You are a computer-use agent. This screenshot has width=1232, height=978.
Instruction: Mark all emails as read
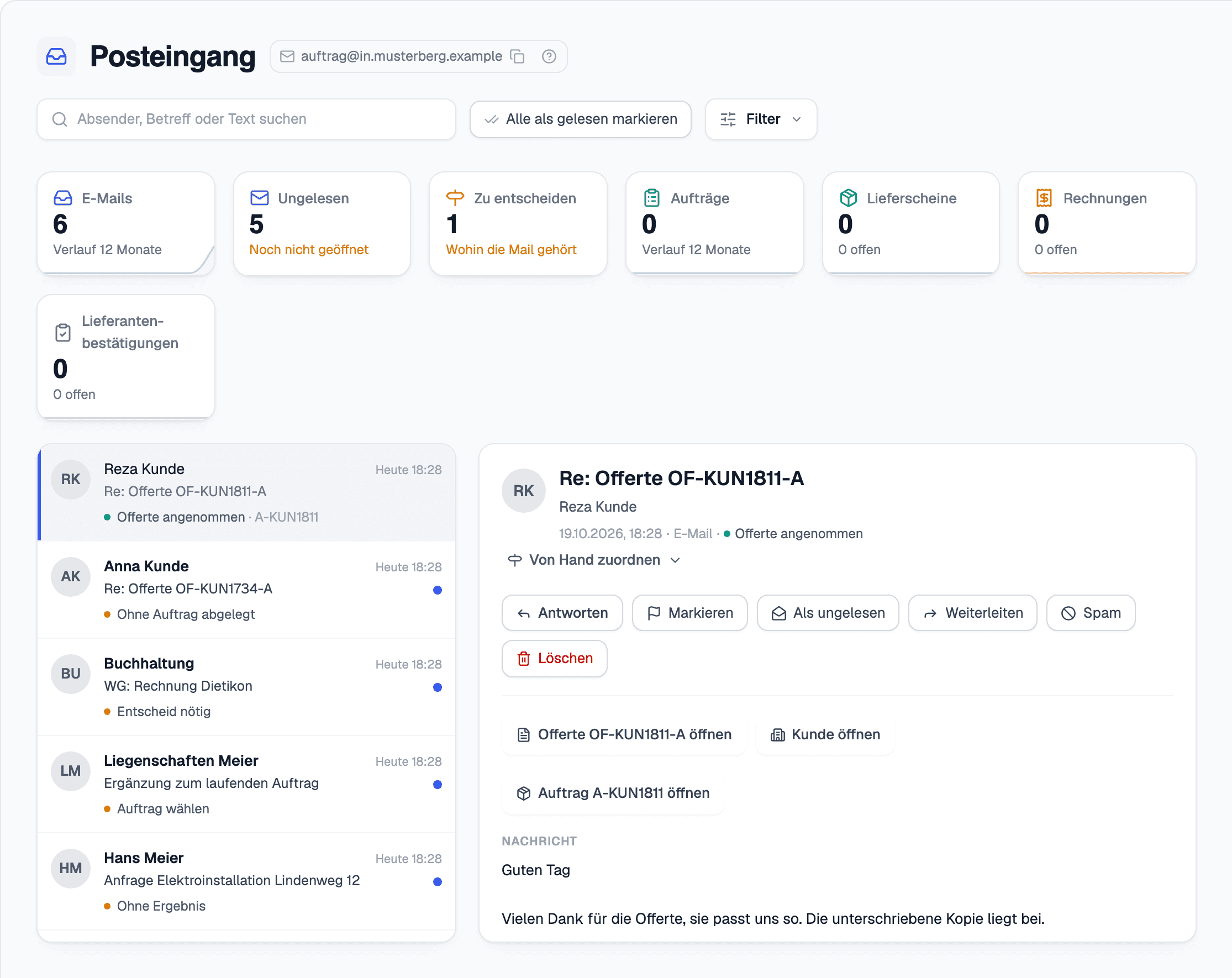[580, 119]
